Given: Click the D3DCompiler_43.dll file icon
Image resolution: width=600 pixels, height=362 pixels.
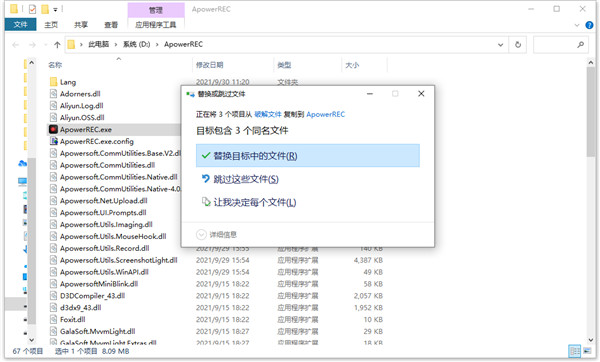Looking at the screenshot, I should pos(54,295).
